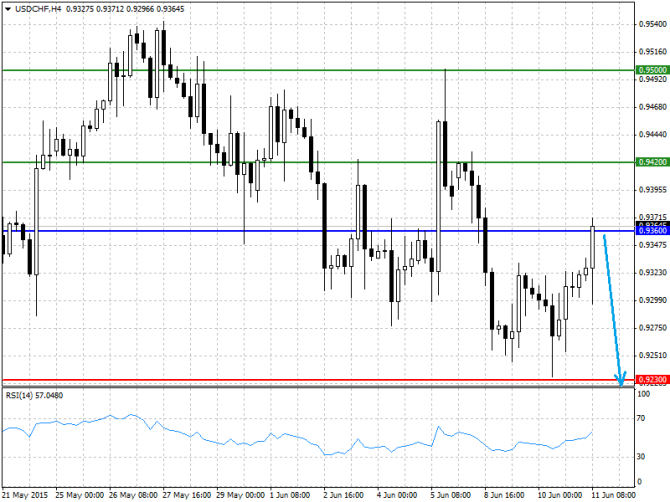This screenshot has height=502, width=670.
Task: Click the 0.93230 price axis value
Action: (x=653, y=273)
